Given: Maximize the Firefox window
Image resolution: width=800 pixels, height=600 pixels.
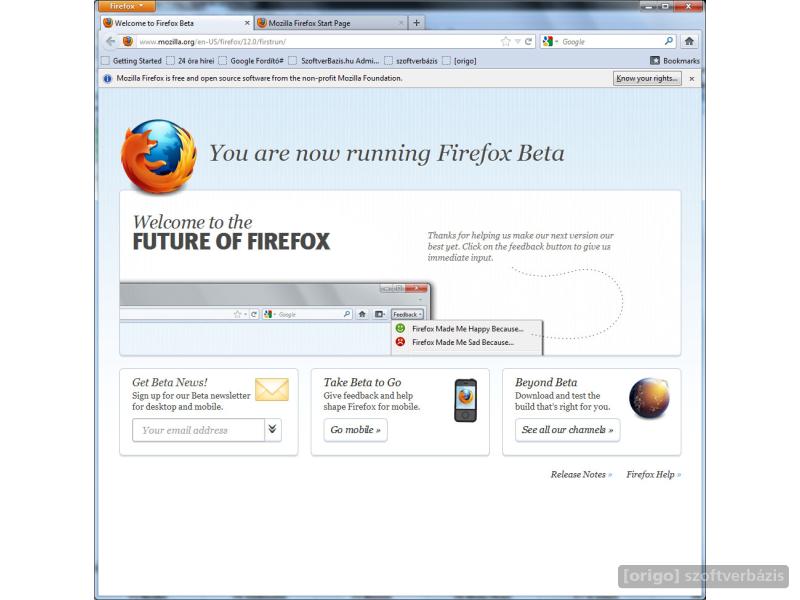Looking at the screenshot, I should click(x=665, y=7).
